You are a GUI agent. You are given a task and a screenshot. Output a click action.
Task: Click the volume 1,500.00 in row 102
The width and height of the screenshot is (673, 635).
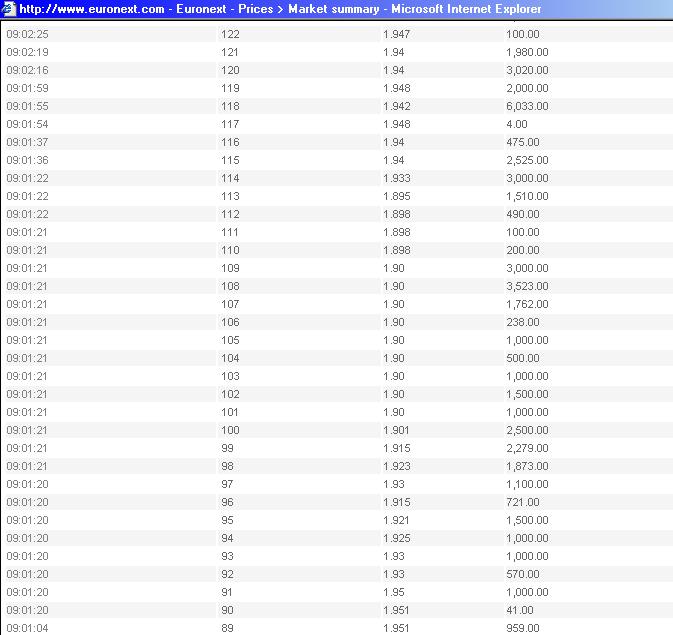tap(527, 395)
